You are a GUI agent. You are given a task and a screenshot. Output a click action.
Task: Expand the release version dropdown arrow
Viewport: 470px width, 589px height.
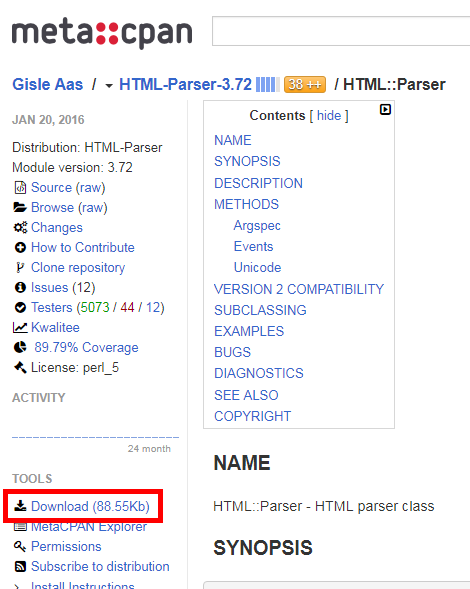click(109, 86)
